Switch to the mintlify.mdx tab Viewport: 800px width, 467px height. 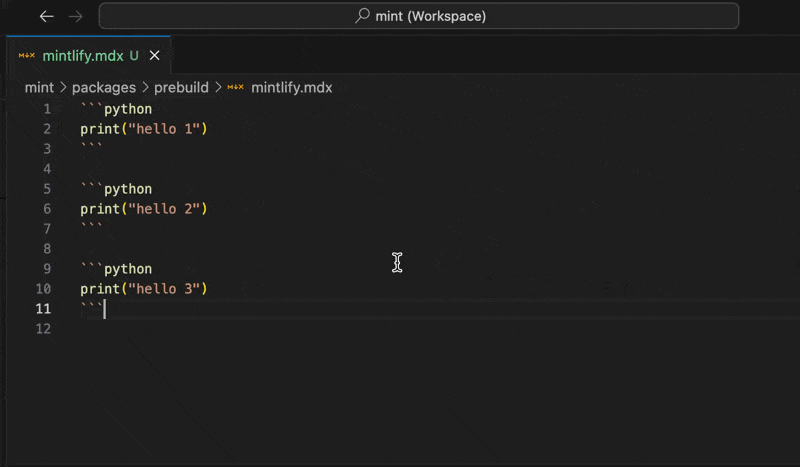(x=83, y=55)
